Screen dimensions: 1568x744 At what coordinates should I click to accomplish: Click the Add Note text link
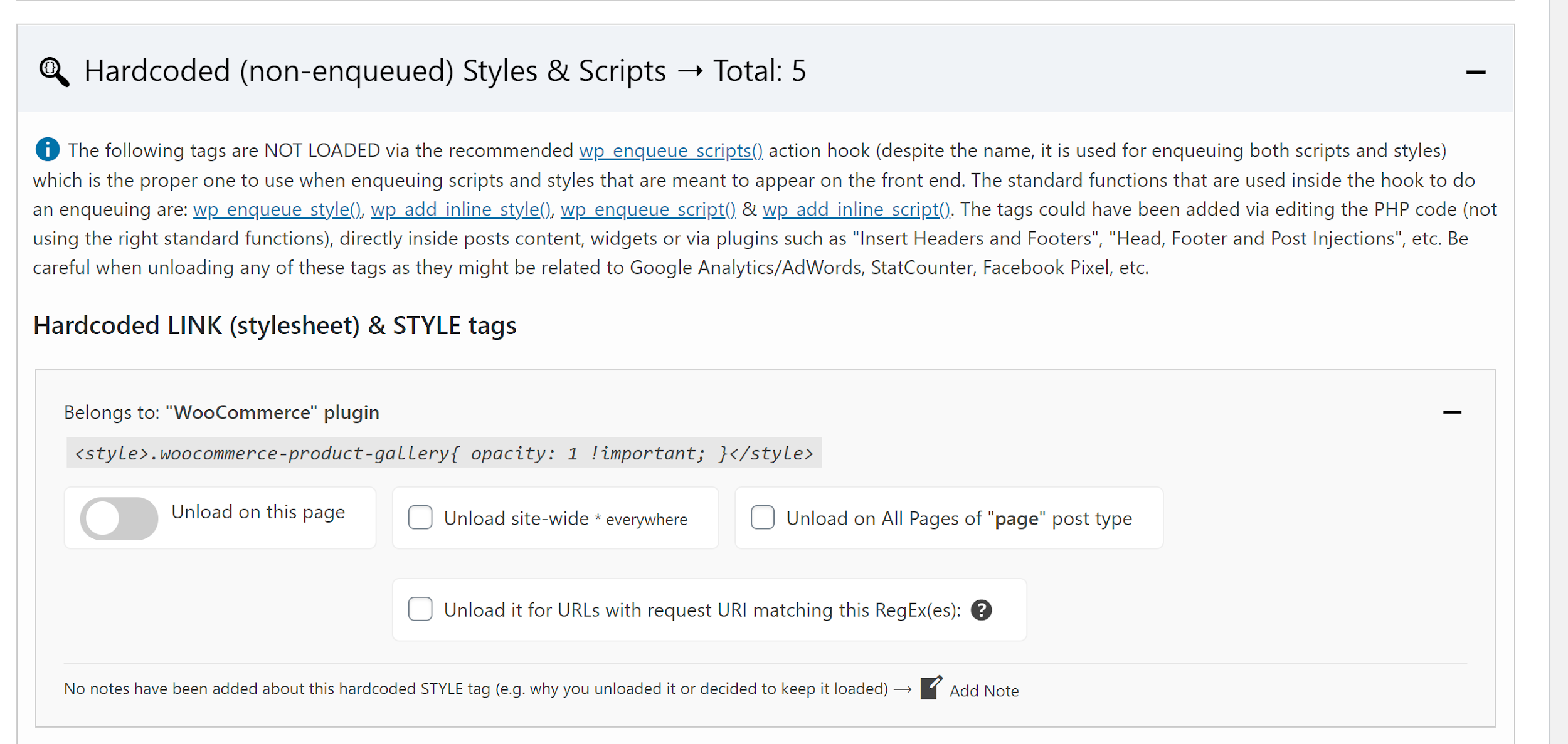tap(983, 691)
